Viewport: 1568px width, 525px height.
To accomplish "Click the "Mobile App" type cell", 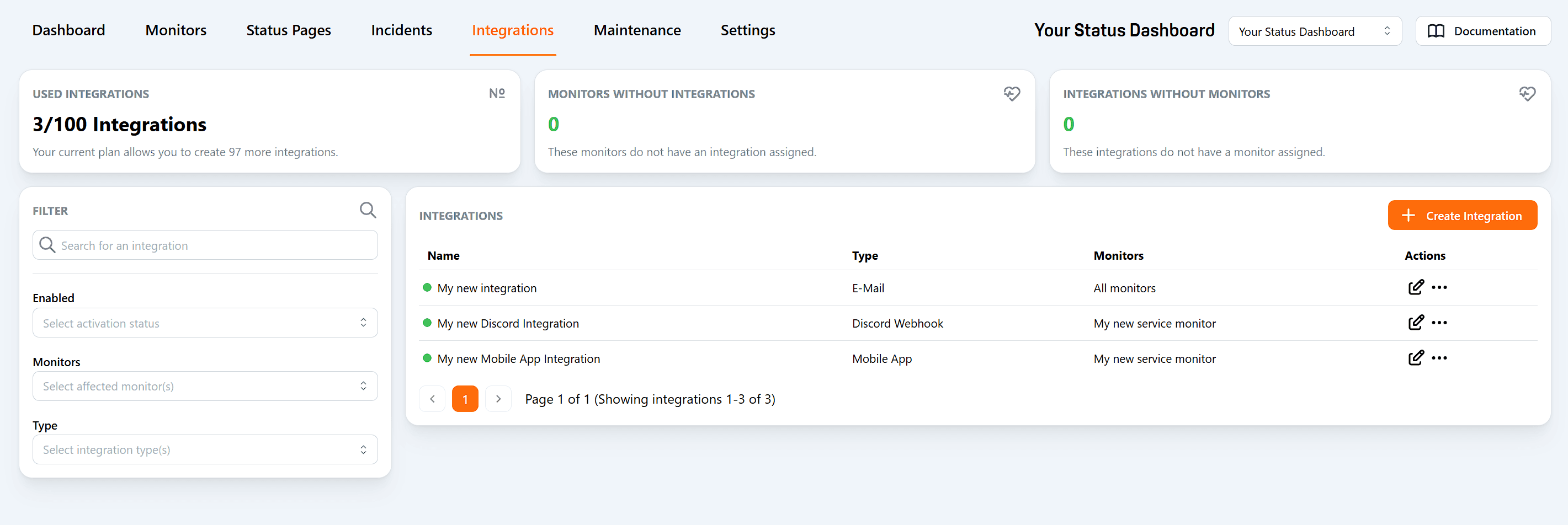I will tap(882, 359).
